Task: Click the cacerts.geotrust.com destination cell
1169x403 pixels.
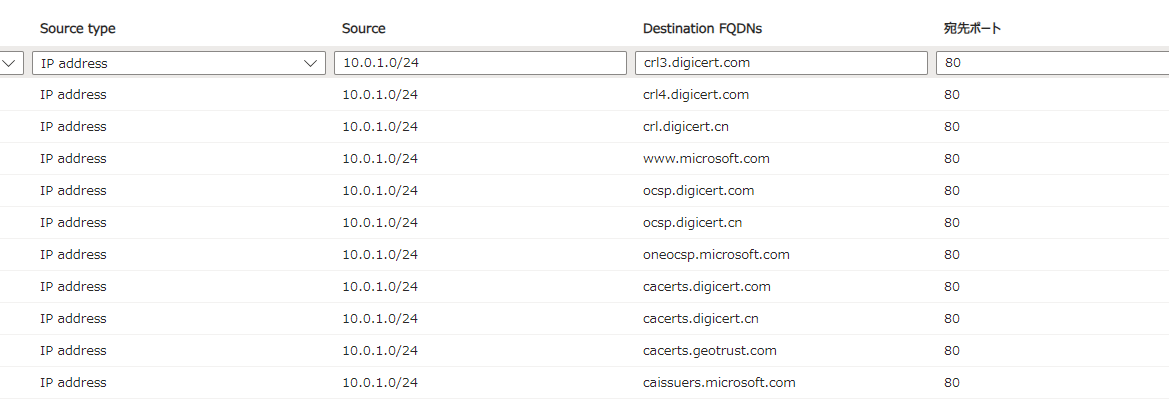Action: [709, 351]
